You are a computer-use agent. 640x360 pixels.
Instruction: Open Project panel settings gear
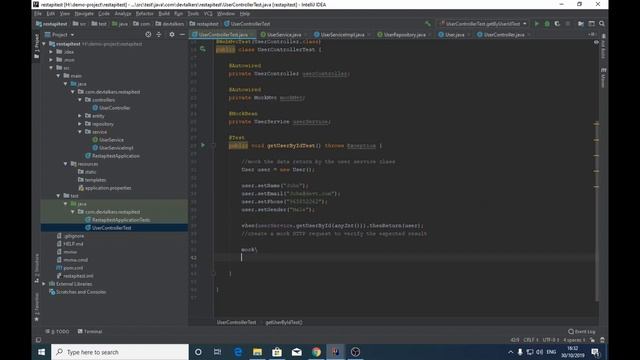click(x=172, y=35)
